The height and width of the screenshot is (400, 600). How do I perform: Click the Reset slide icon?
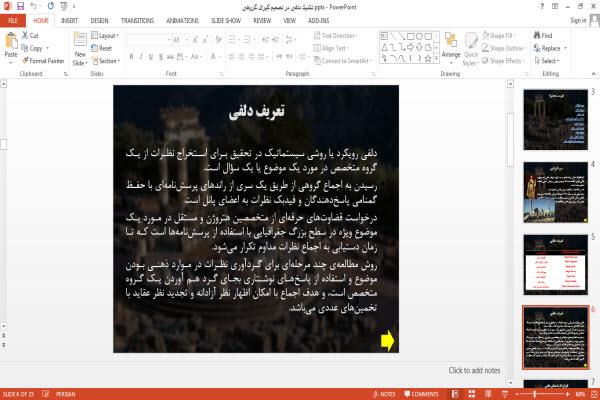(x=95, y=48)
